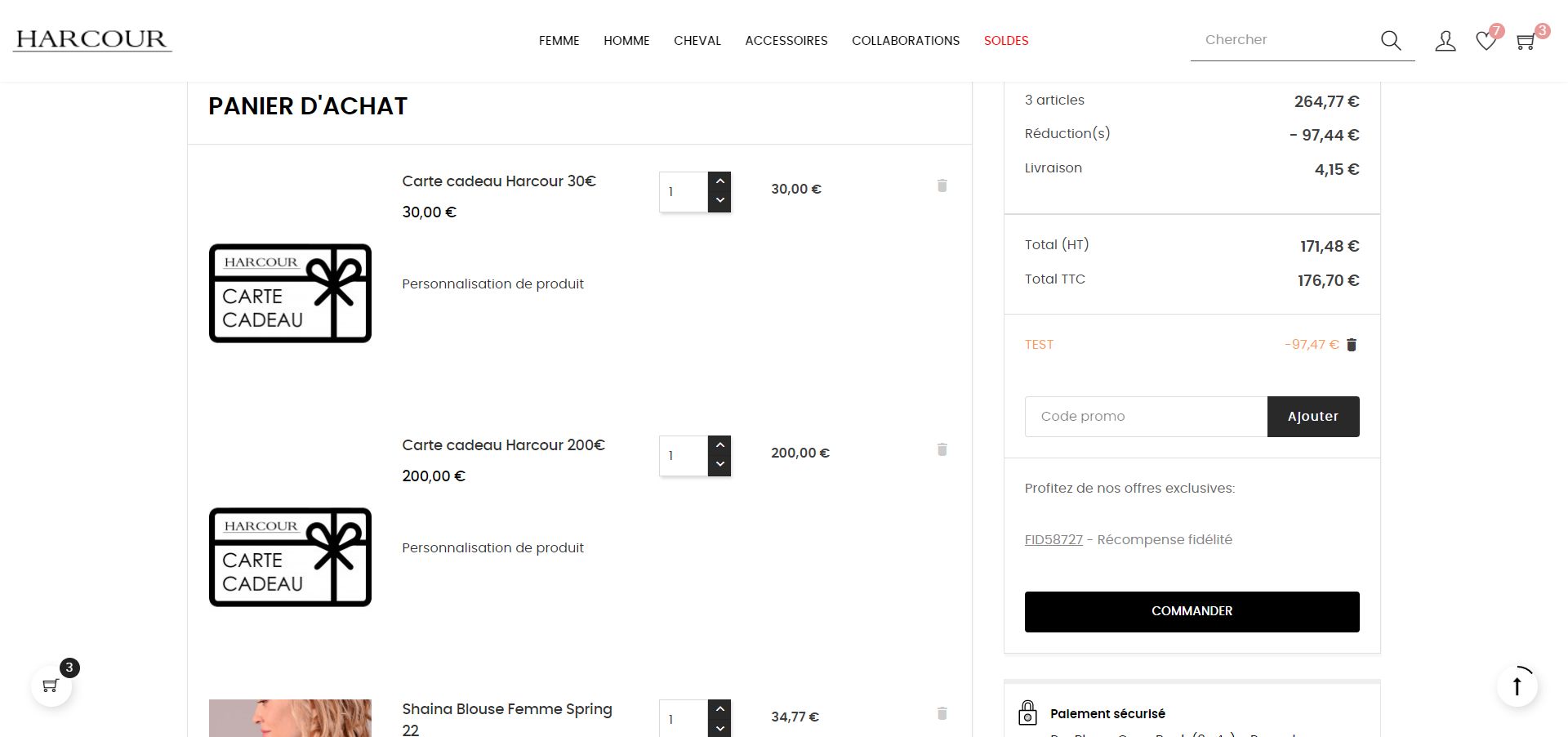
Task: Delete Carte cadeau Harcour 30€ from cart
Action: tap(942, 185)
